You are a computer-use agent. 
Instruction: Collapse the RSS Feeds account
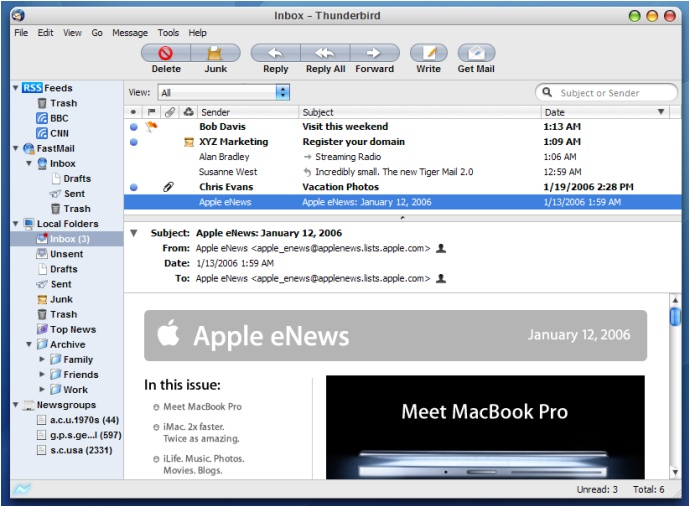pyautogui.click(x=16, y=88)
